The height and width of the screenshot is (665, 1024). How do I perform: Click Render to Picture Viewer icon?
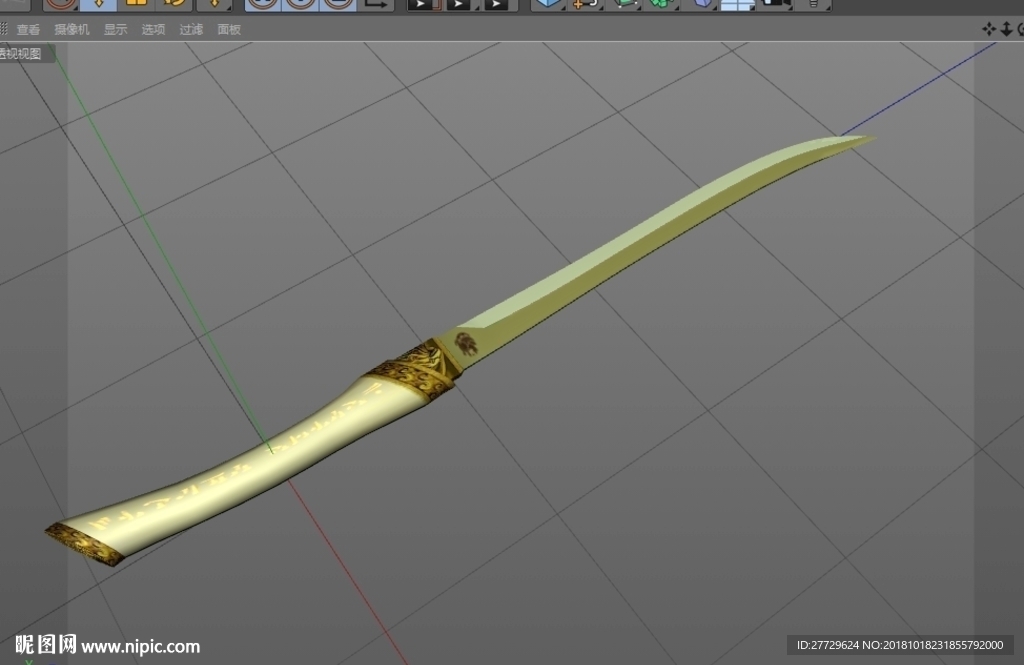(460, 4)
